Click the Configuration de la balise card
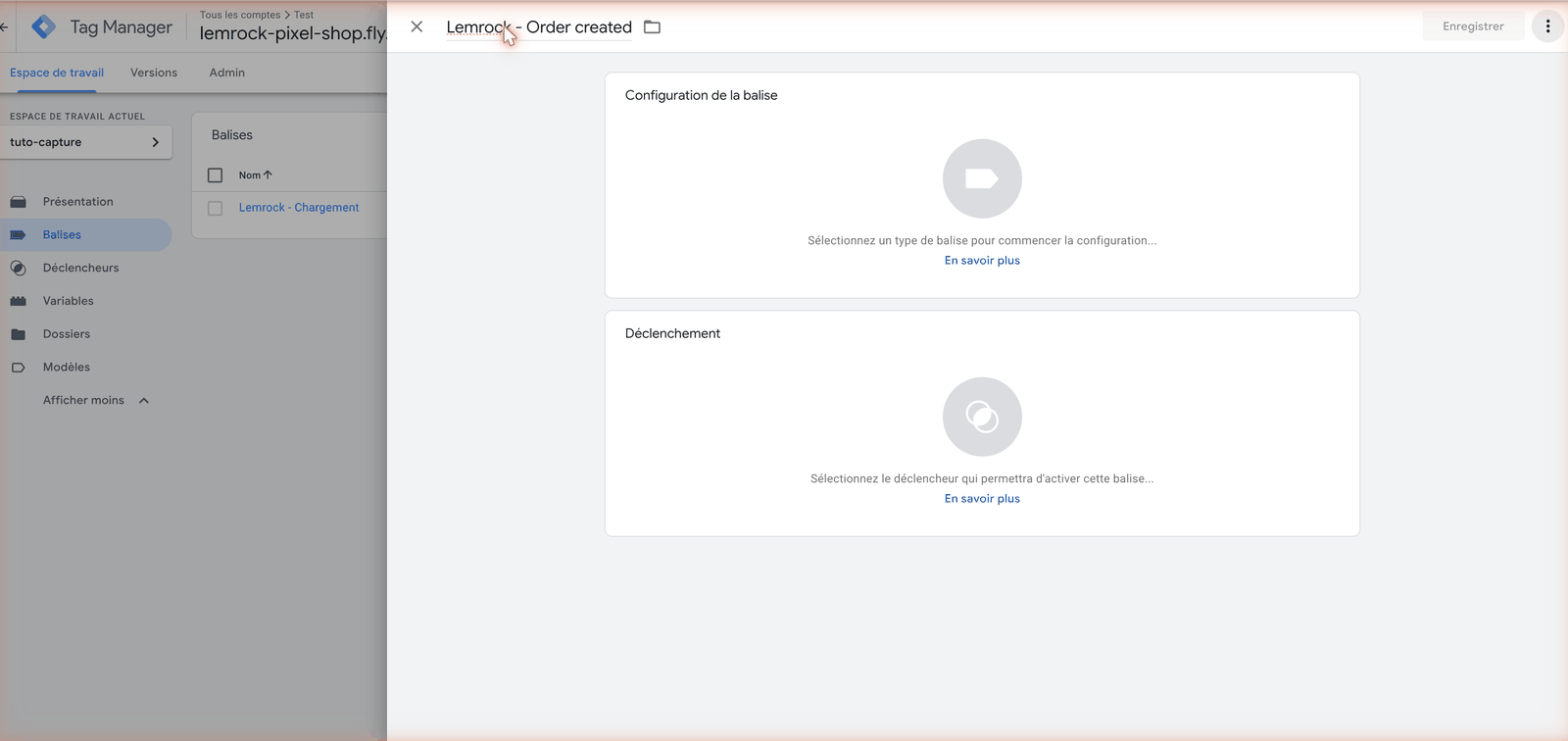1568x741 pixels. pos(982,185)
